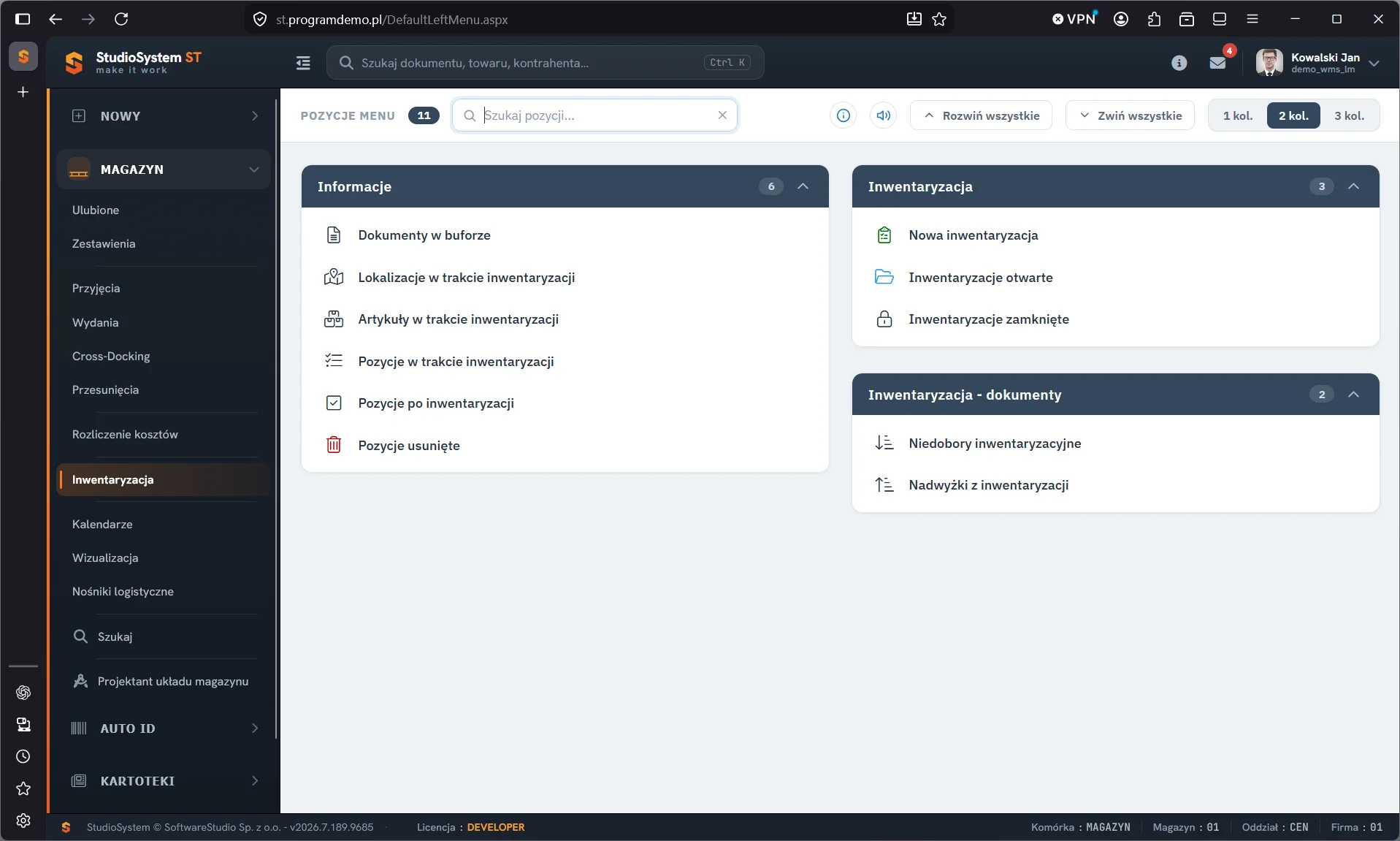
Task: Select Wydania in sidebar
Action: (x=95, y=322)
